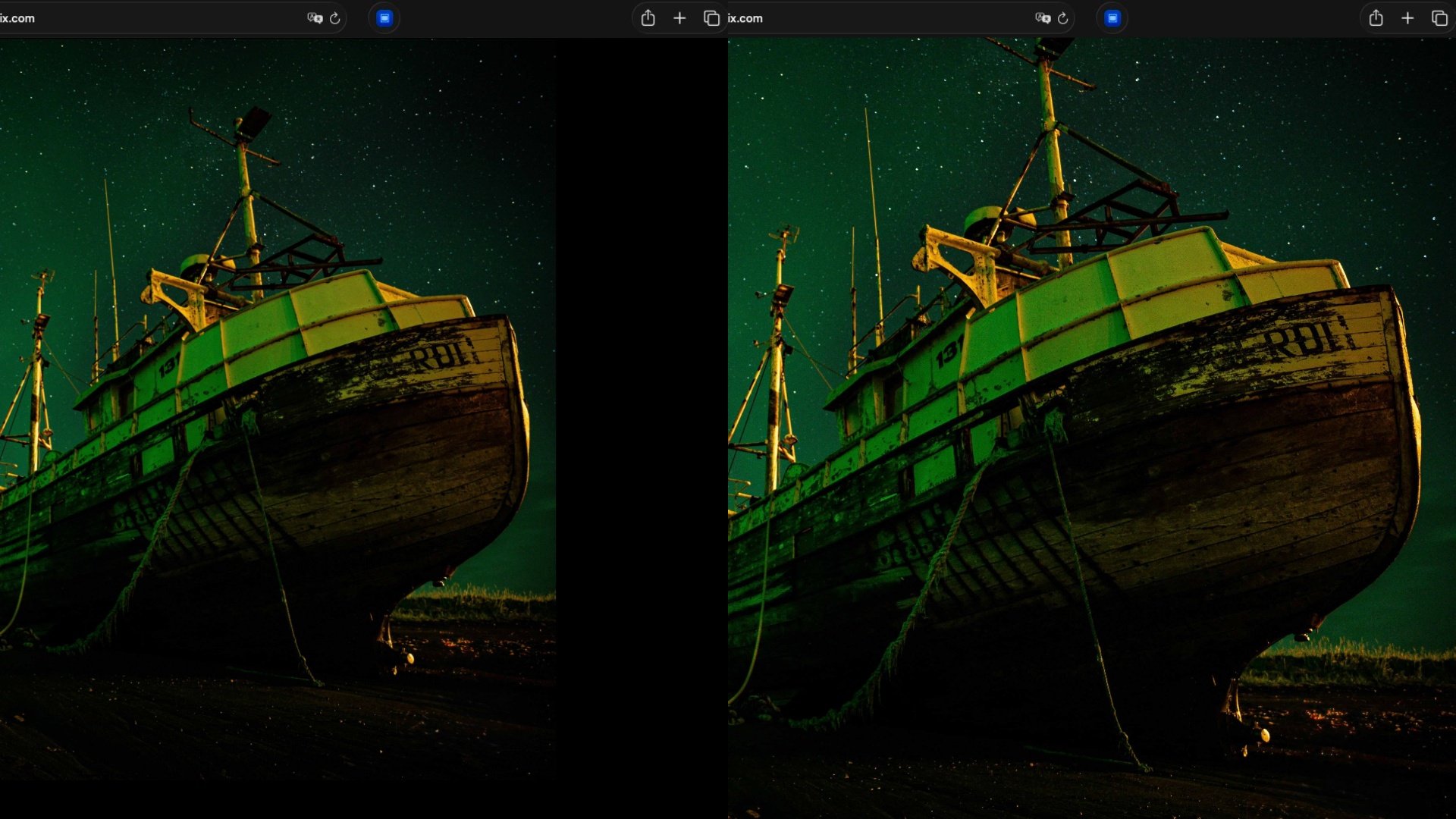Add a new tab in right window

click(x=1407, y=18)
